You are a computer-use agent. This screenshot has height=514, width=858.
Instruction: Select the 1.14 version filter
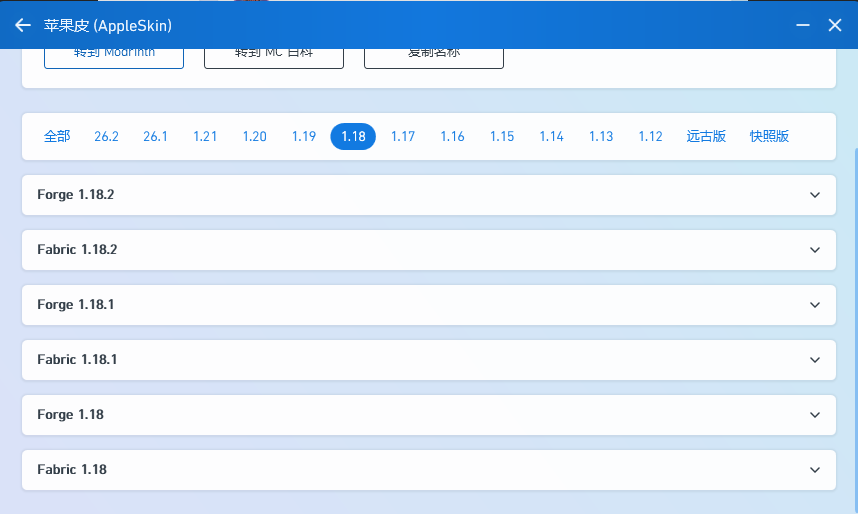click(x=552, y=136)
